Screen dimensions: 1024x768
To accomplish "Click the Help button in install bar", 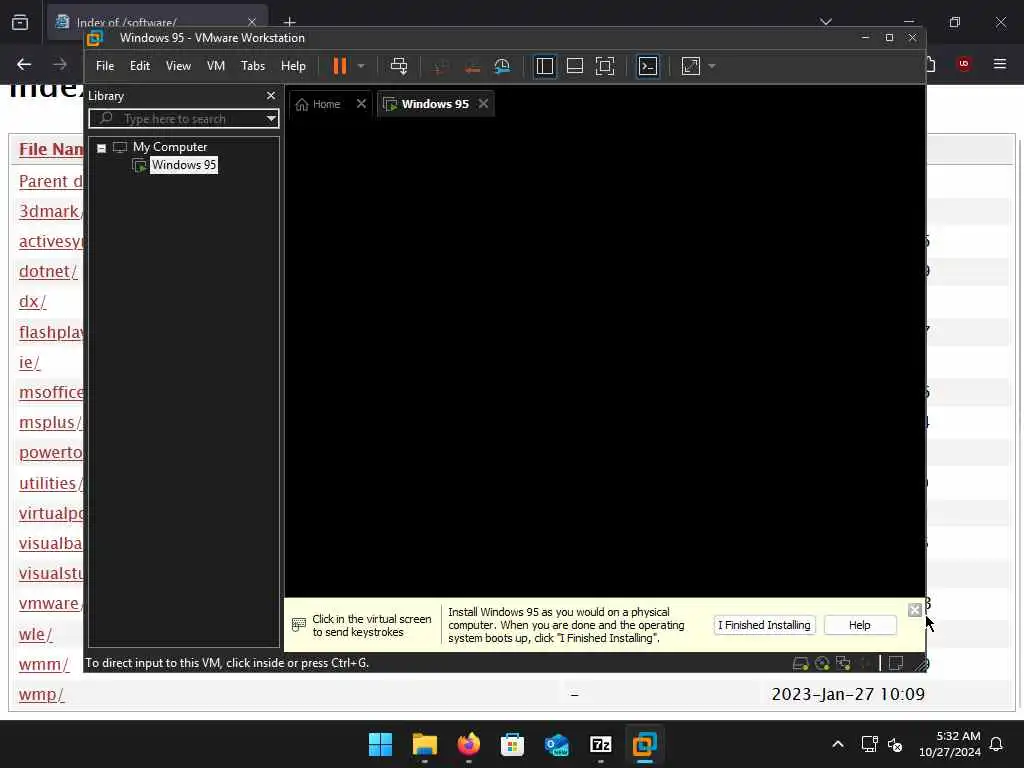I will click(x=859, y=625).
